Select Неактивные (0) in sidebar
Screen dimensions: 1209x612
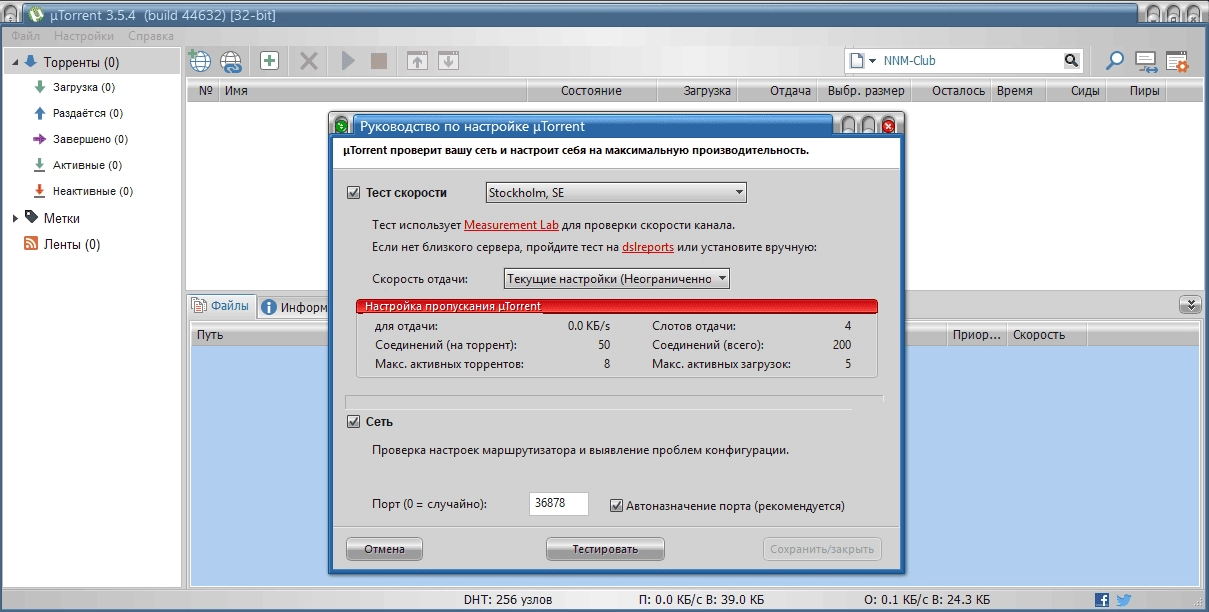93,191
